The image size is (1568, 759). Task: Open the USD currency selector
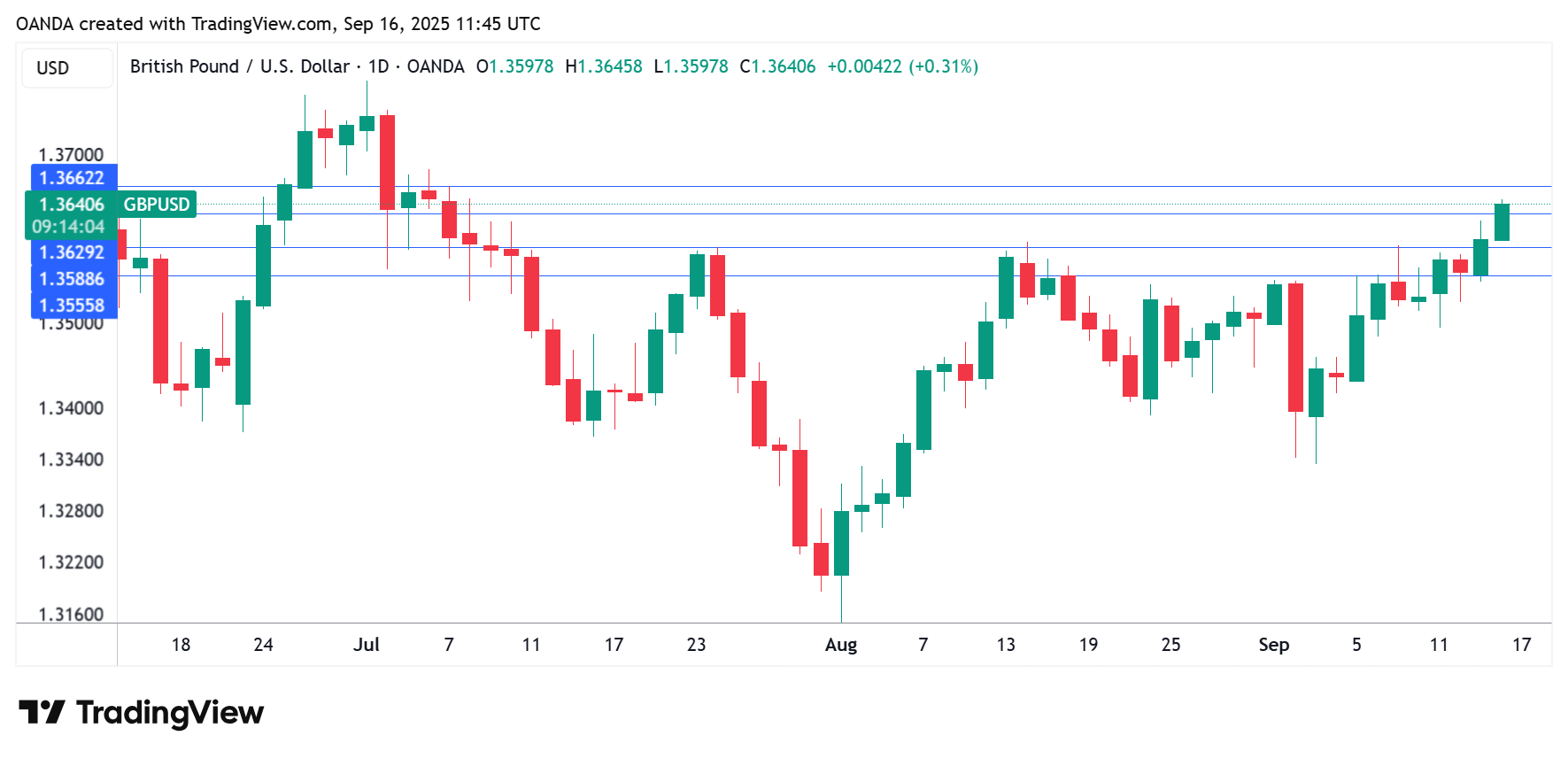[x=53, y=68]
